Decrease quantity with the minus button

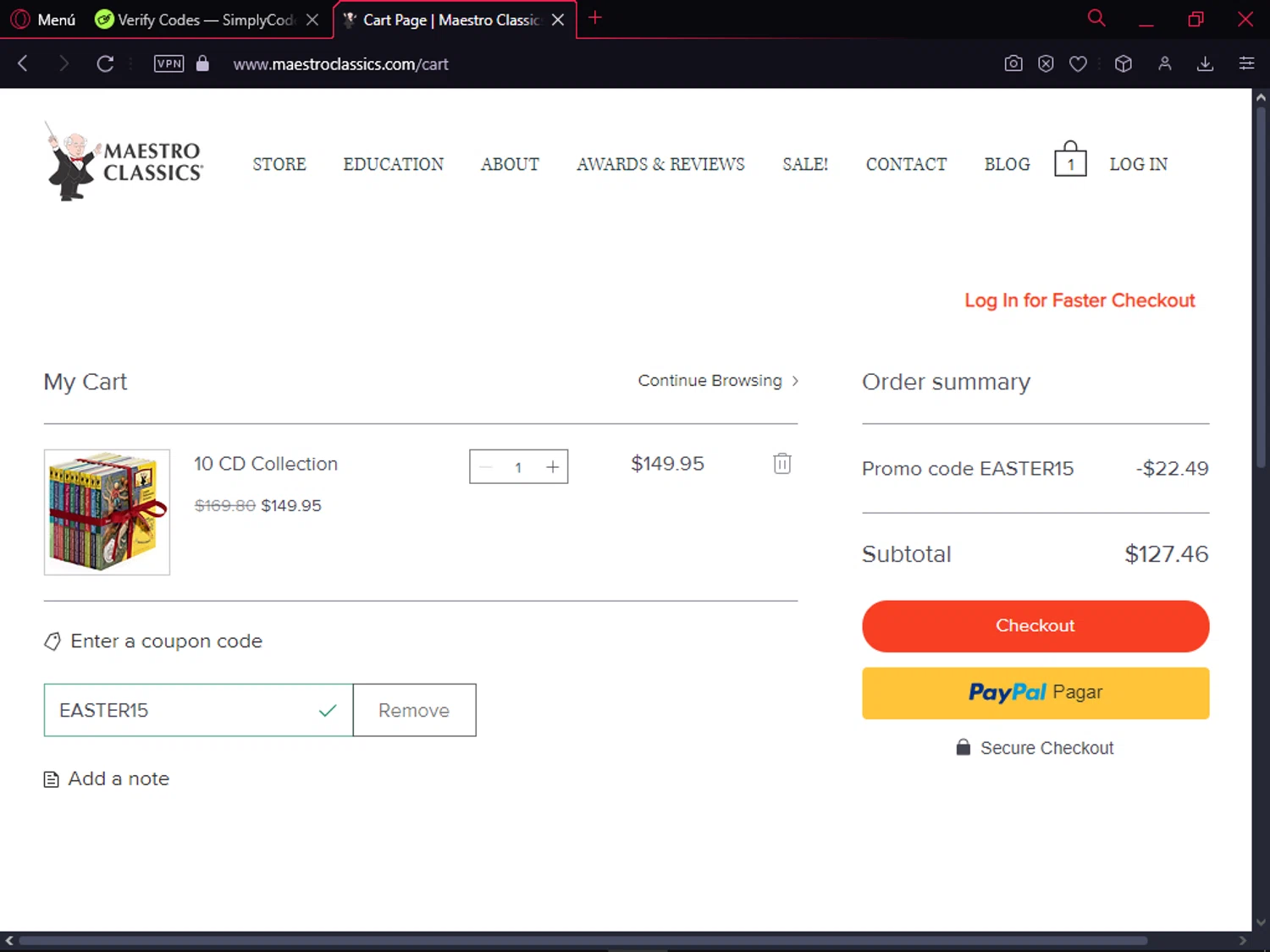(486, 467)
